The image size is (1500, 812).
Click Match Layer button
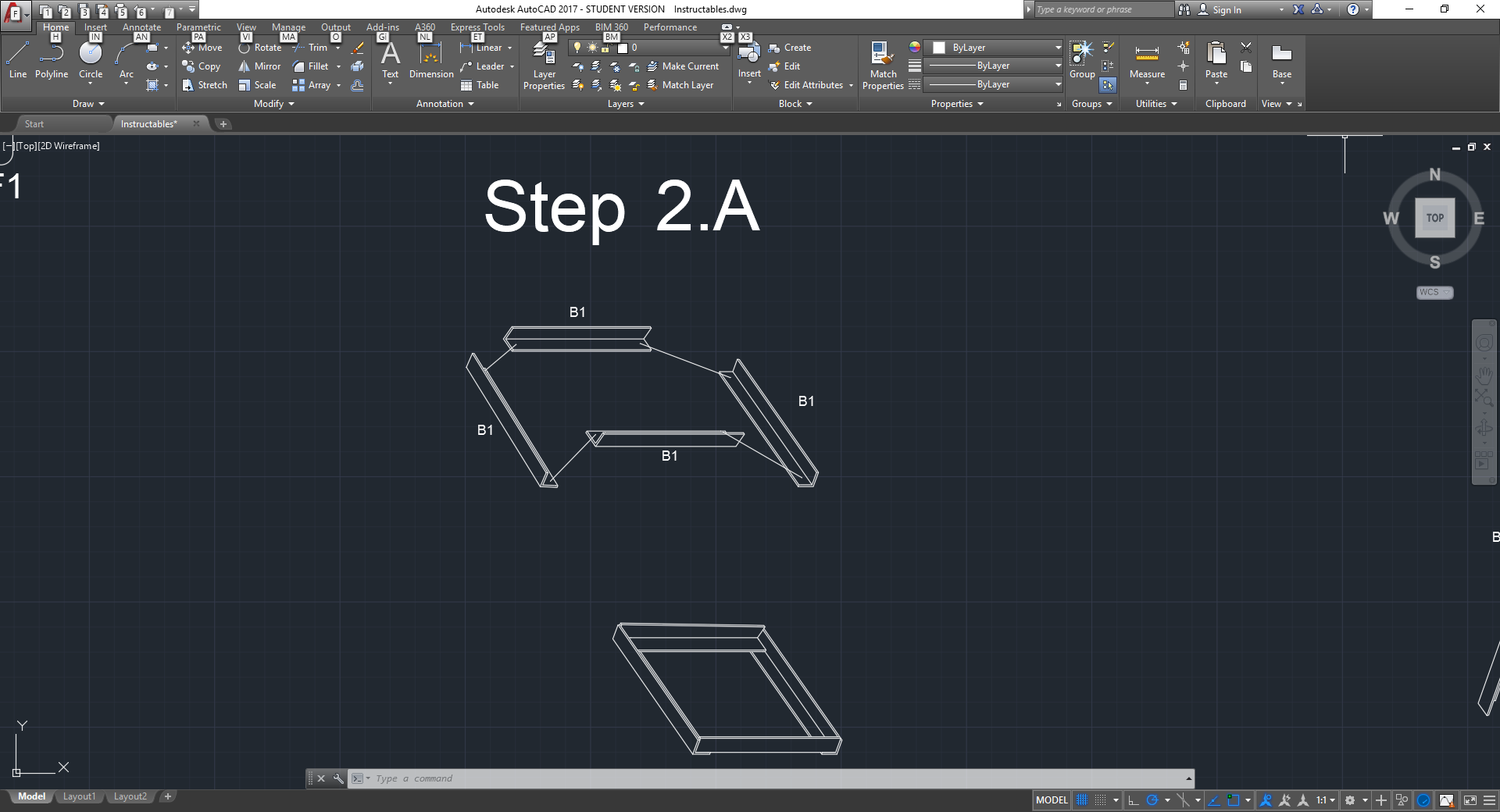(x=680, y=85)
